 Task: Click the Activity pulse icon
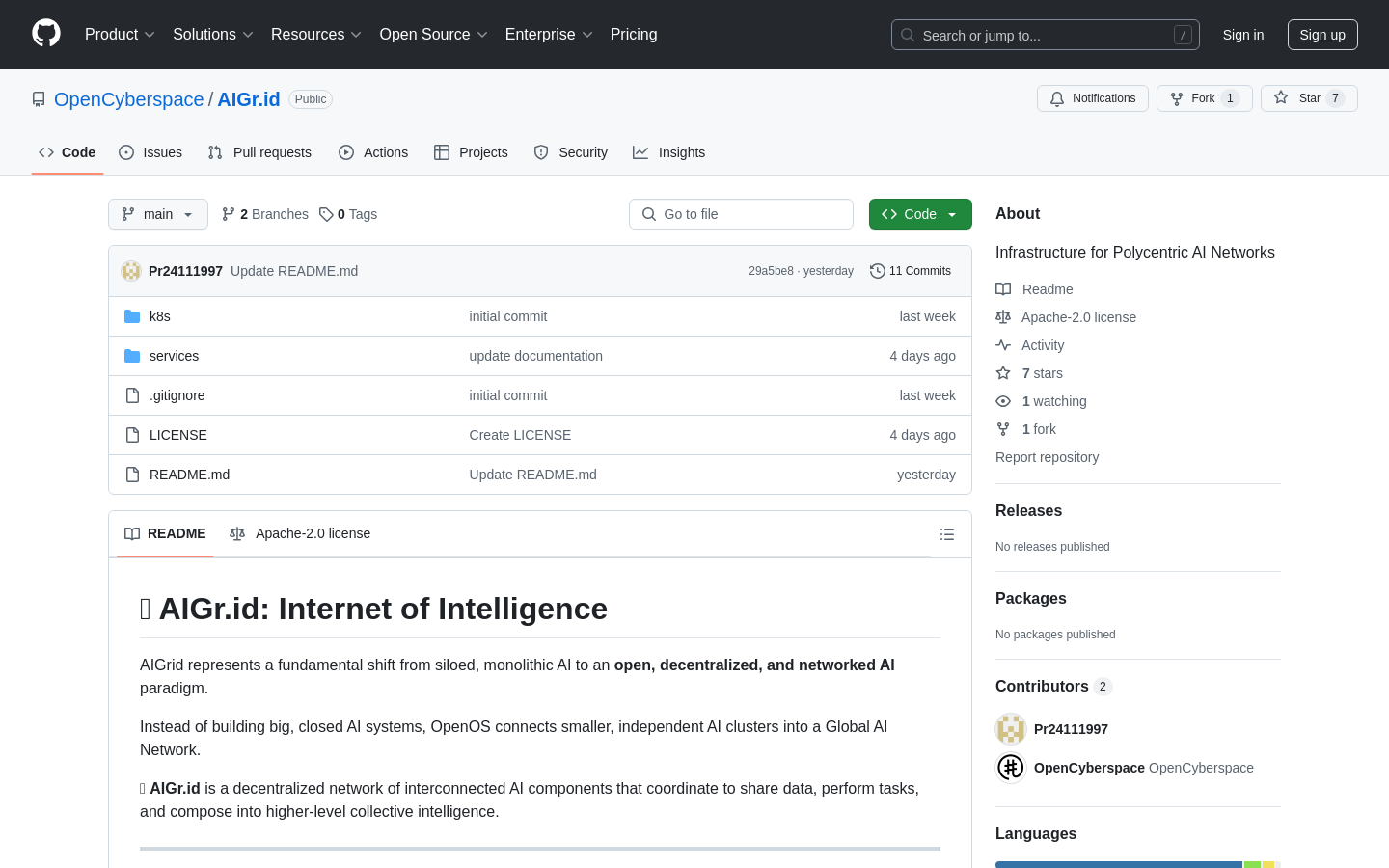pyautogui.click(x=1003, y=345)
